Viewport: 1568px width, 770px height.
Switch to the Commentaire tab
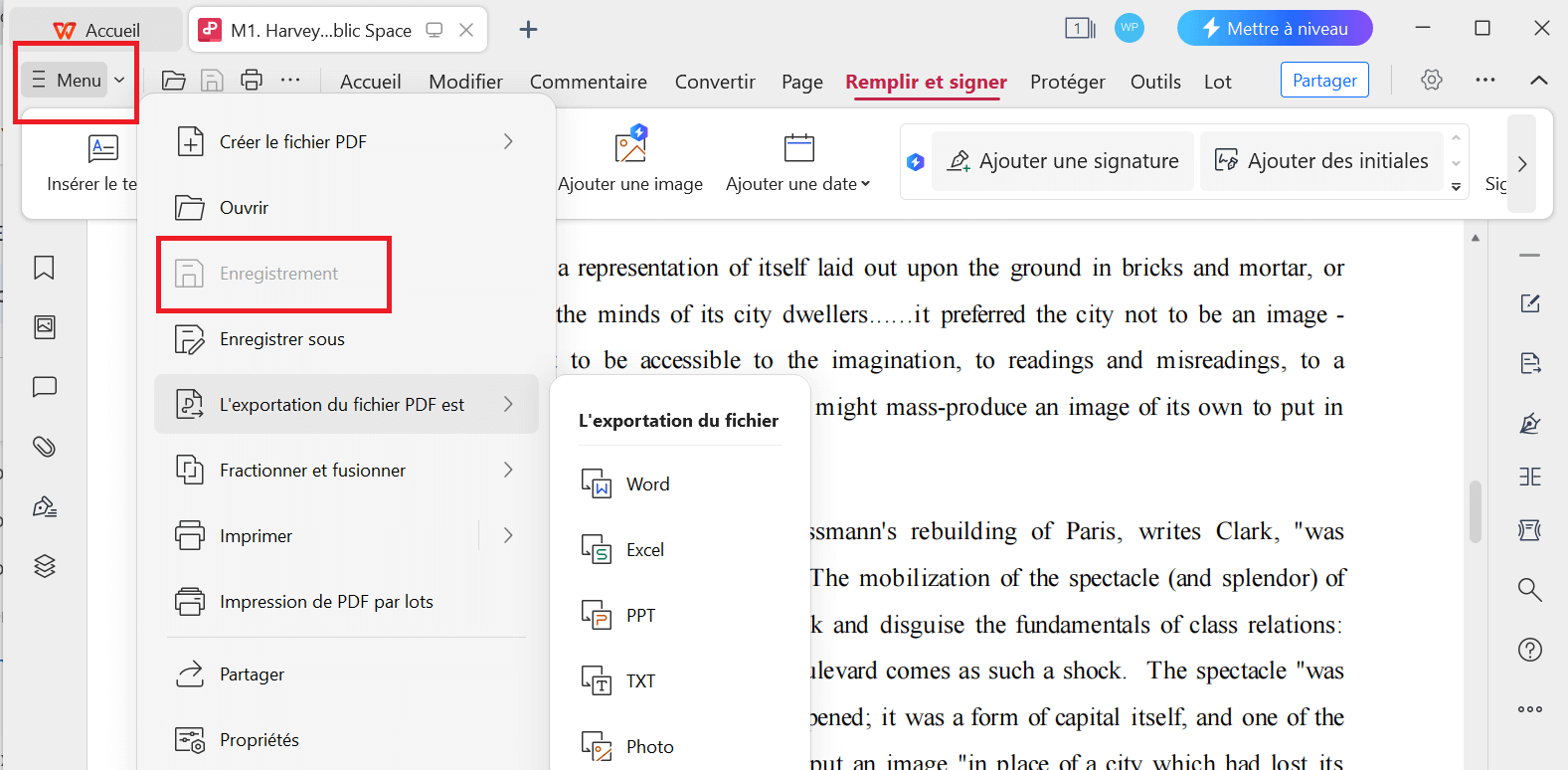[589, 82]
